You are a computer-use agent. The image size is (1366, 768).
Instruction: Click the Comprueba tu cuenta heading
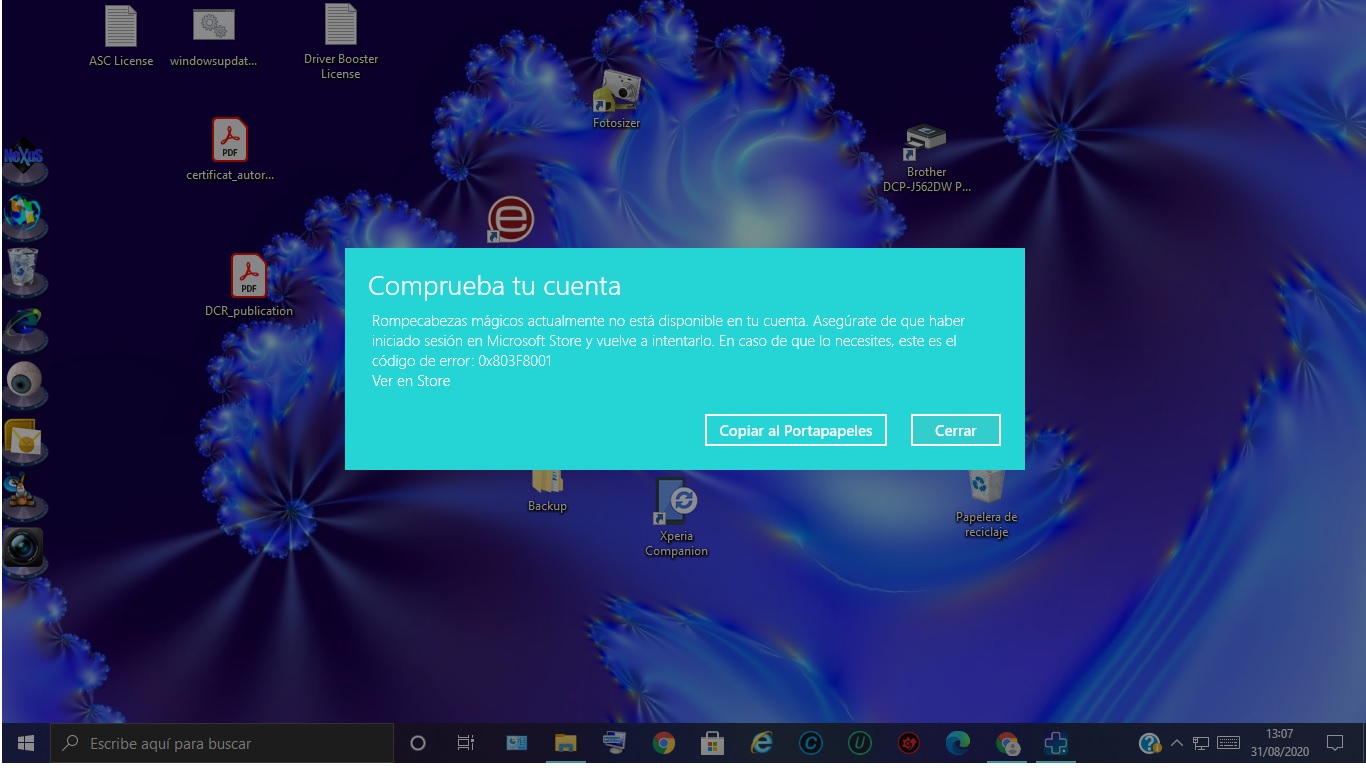(x=494, y=286)
